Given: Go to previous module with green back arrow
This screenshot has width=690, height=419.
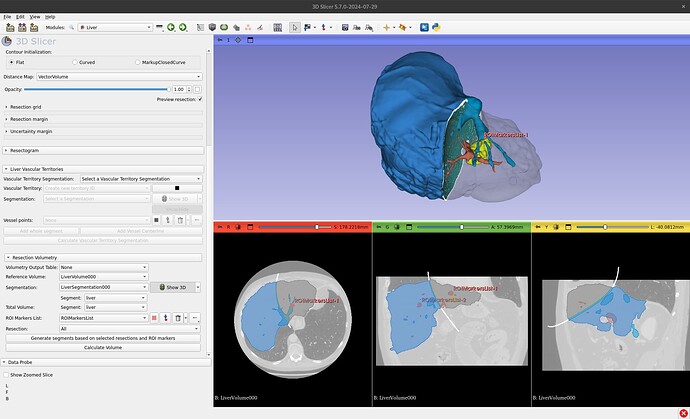Looking at the screenshot, I should coord(171,27).
